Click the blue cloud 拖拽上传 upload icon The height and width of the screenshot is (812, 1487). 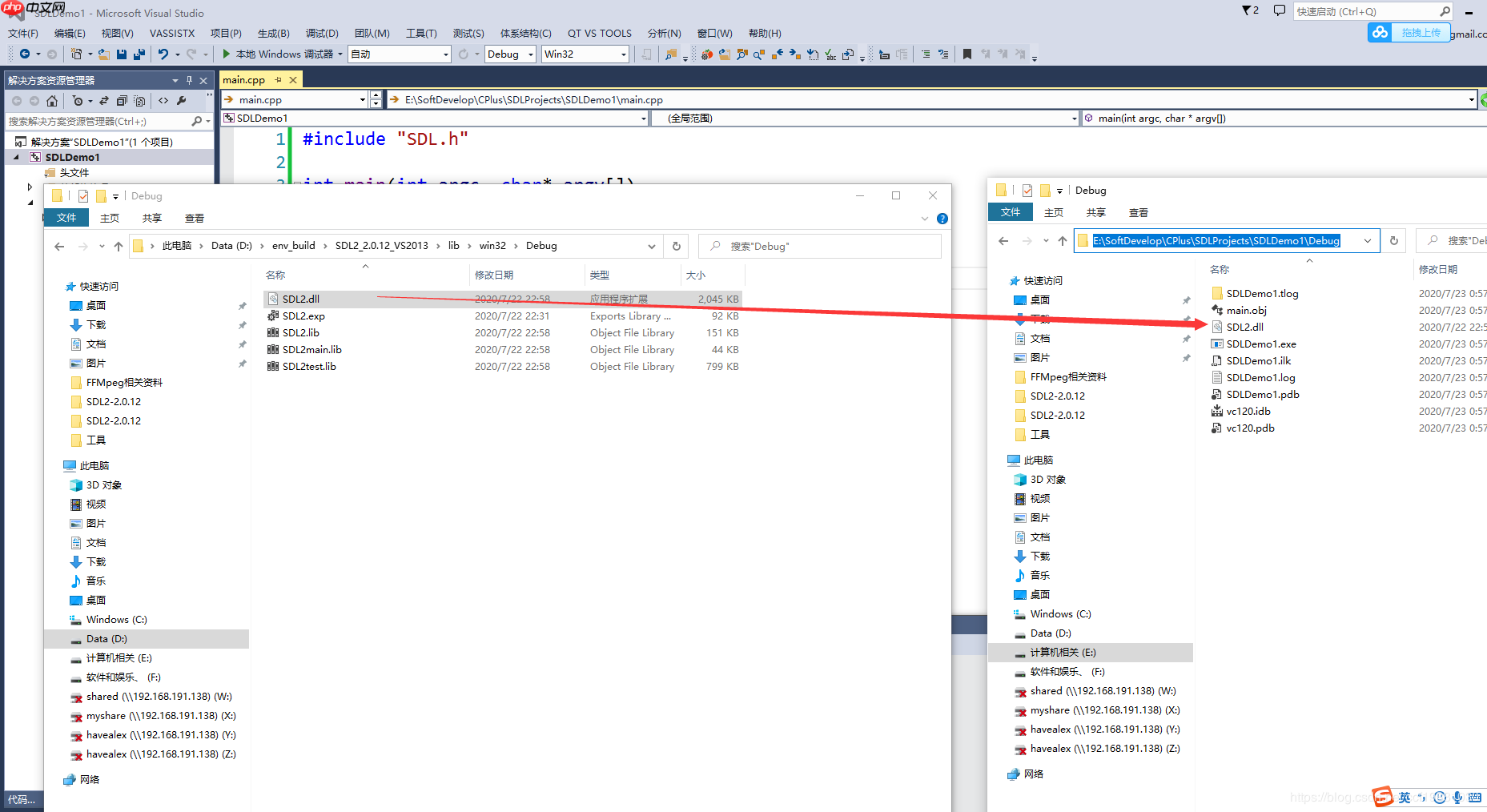[1379, 33]
